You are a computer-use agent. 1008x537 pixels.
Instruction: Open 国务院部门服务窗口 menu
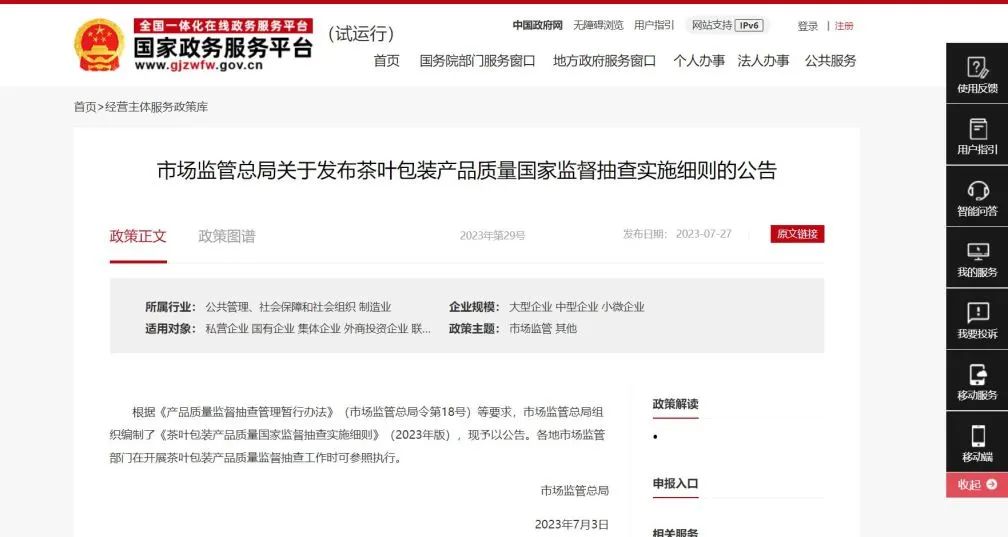[477, 61]
